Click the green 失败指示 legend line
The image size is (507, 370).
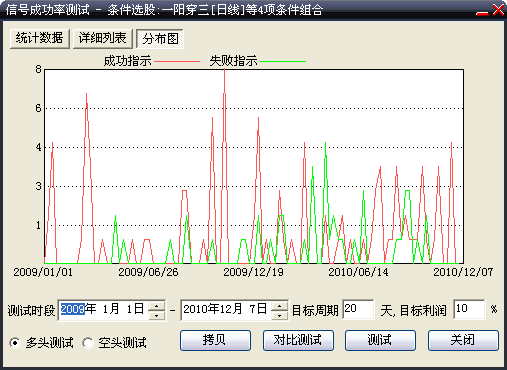[x=283, y=61]
